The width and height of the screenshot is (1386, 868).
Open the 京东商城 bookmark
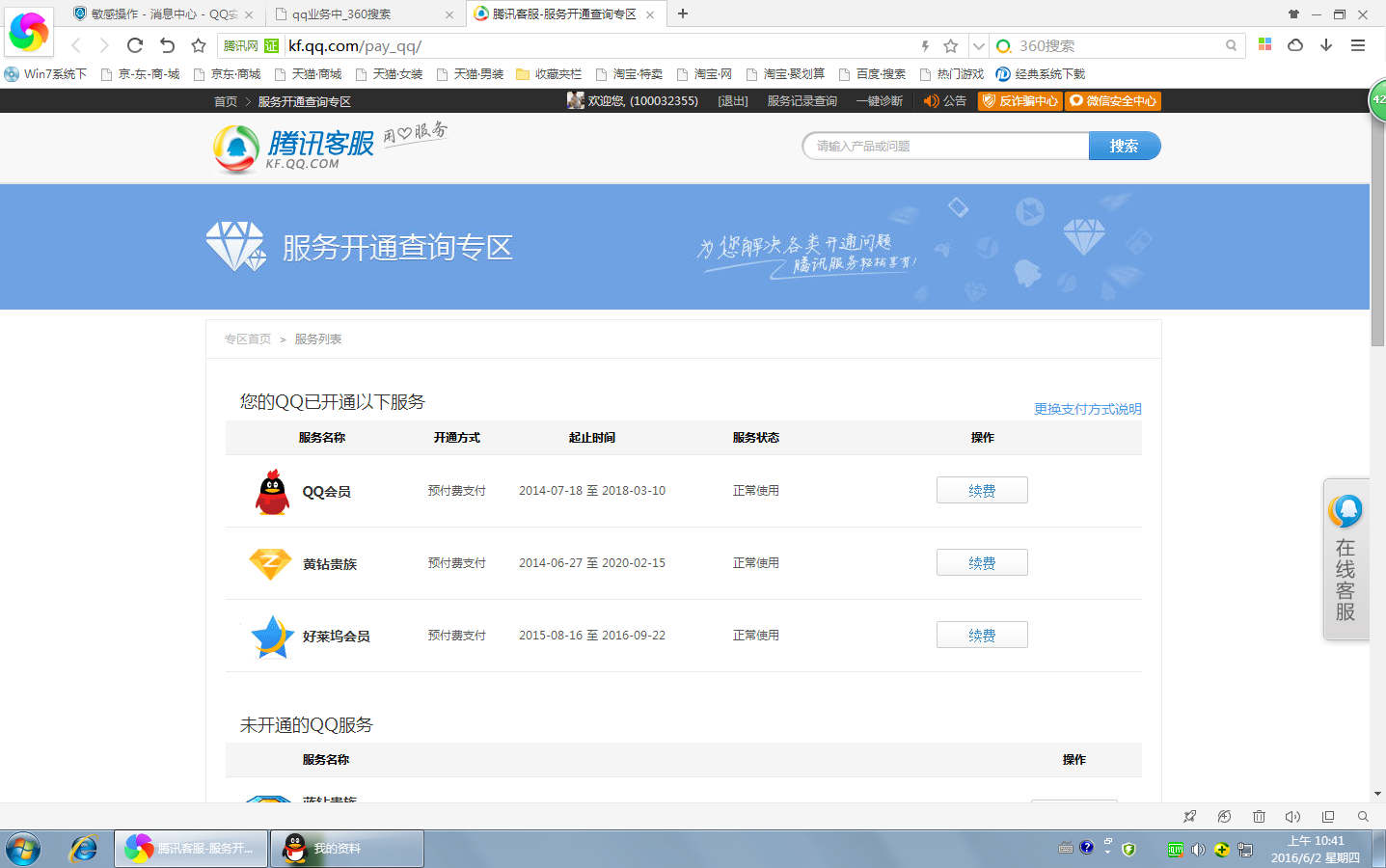tap(228, 73)
